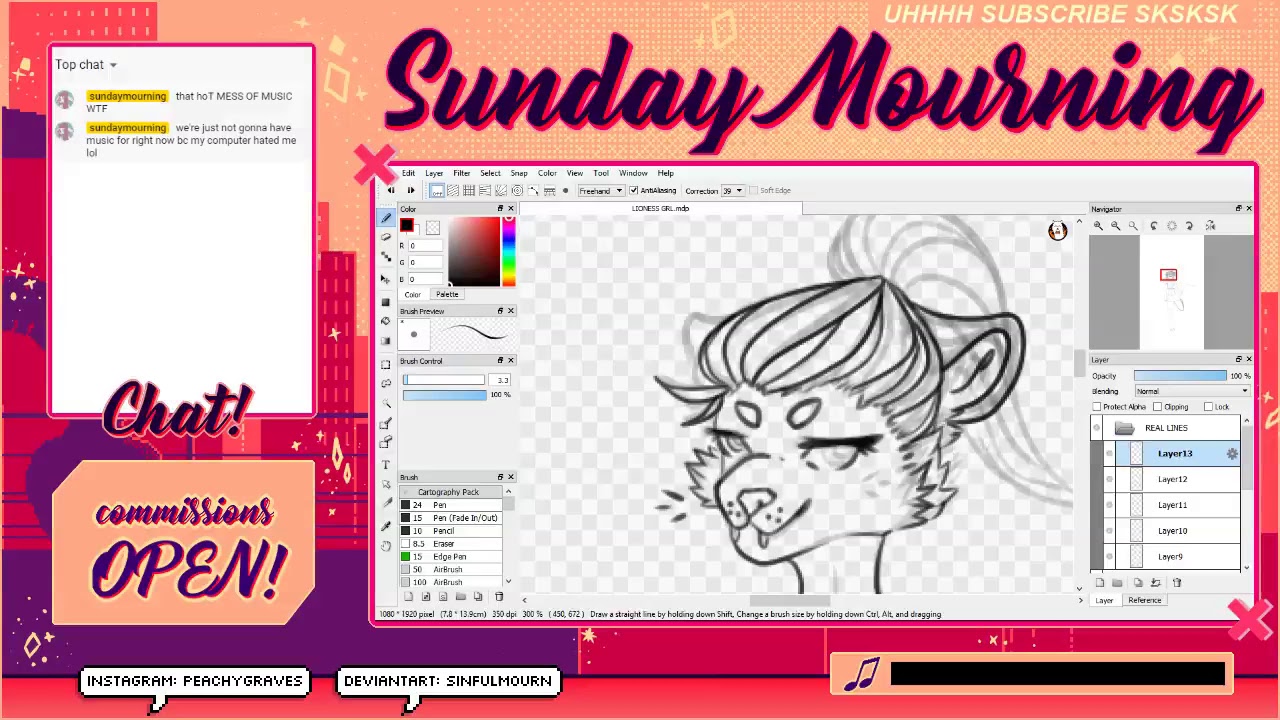Select the Select Pen tool
This screenshot has height=720, width=1280.
pyautogui.click(x=386, y=423)
